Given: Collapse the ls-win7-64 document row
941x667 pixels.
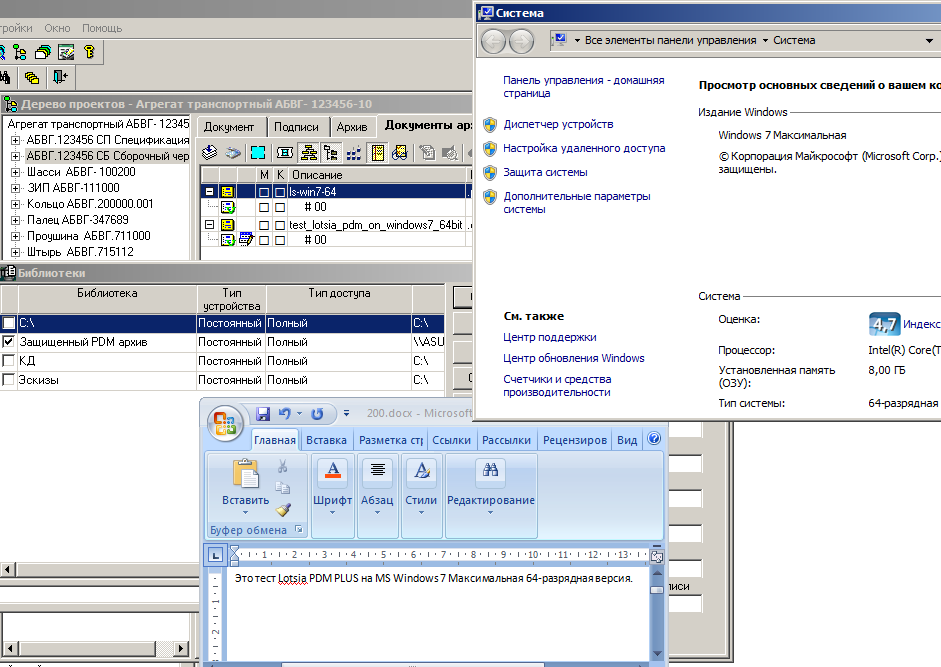Looking at the screenshot, I should point(209,192).
